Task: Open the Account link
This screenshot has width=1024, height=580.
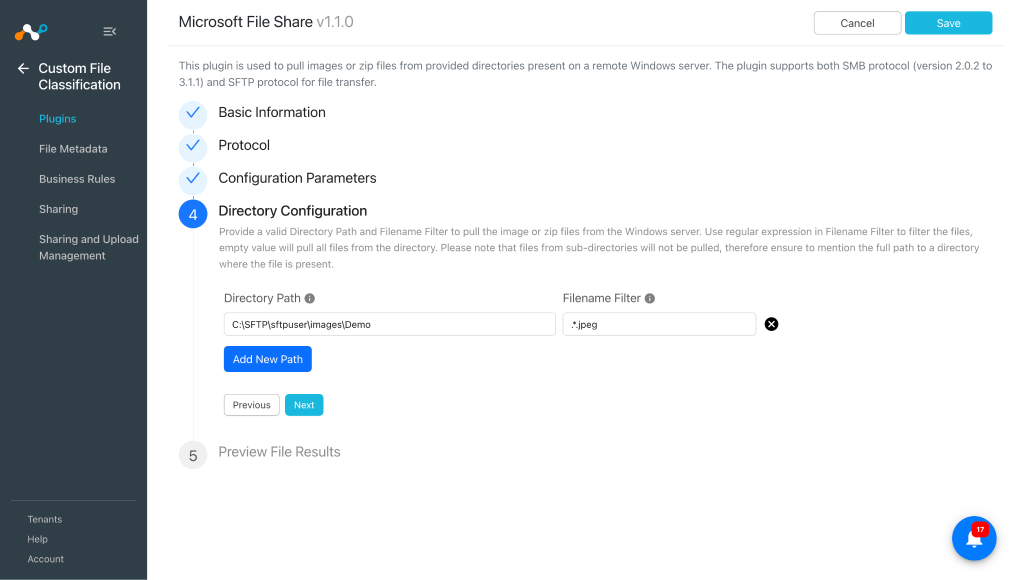Action: point(46,559)
